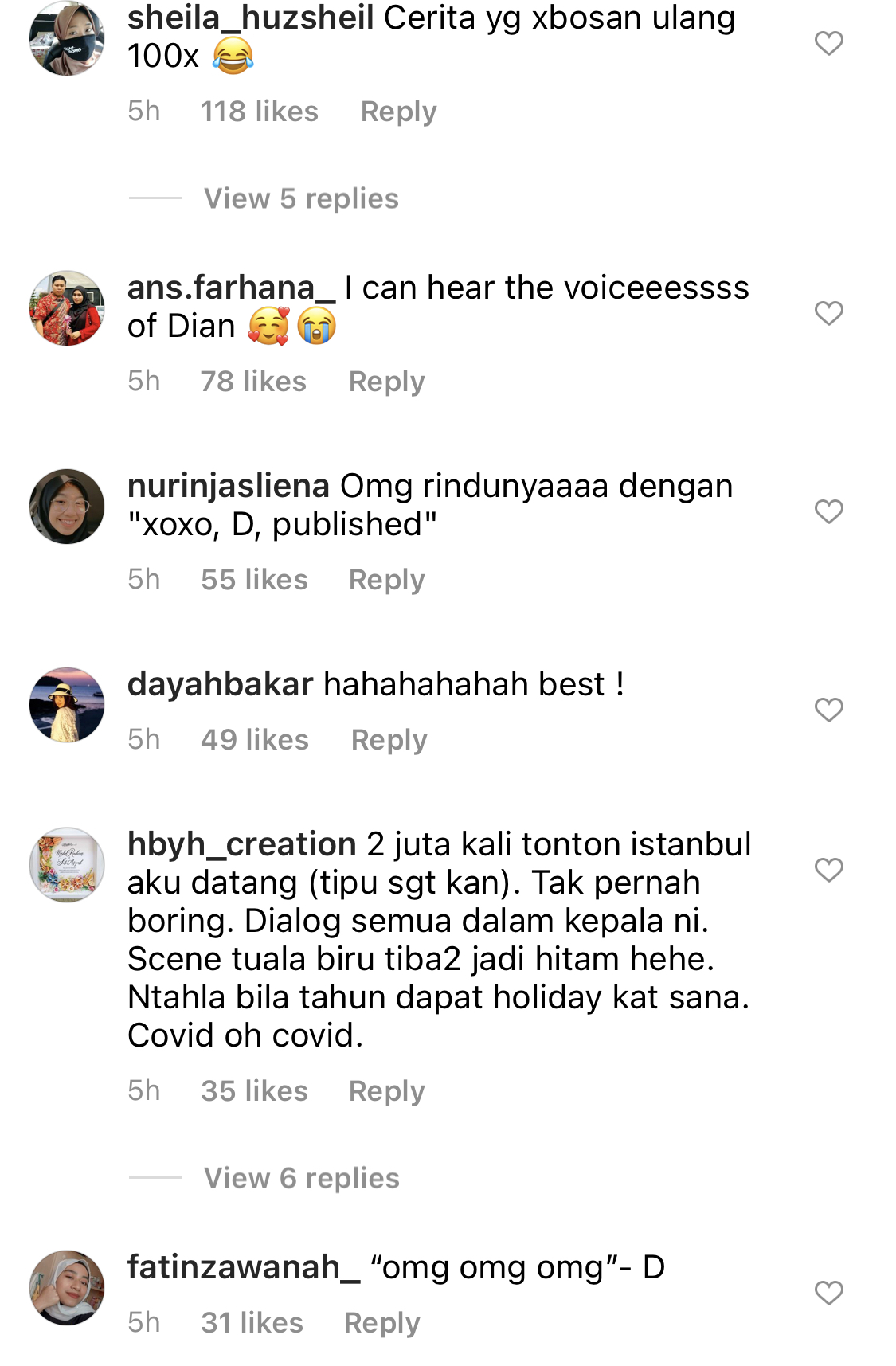The height and width of the screenshot is (1366, 896).
Task: Open hbyh_creation username link
Action: click(242, 844)
